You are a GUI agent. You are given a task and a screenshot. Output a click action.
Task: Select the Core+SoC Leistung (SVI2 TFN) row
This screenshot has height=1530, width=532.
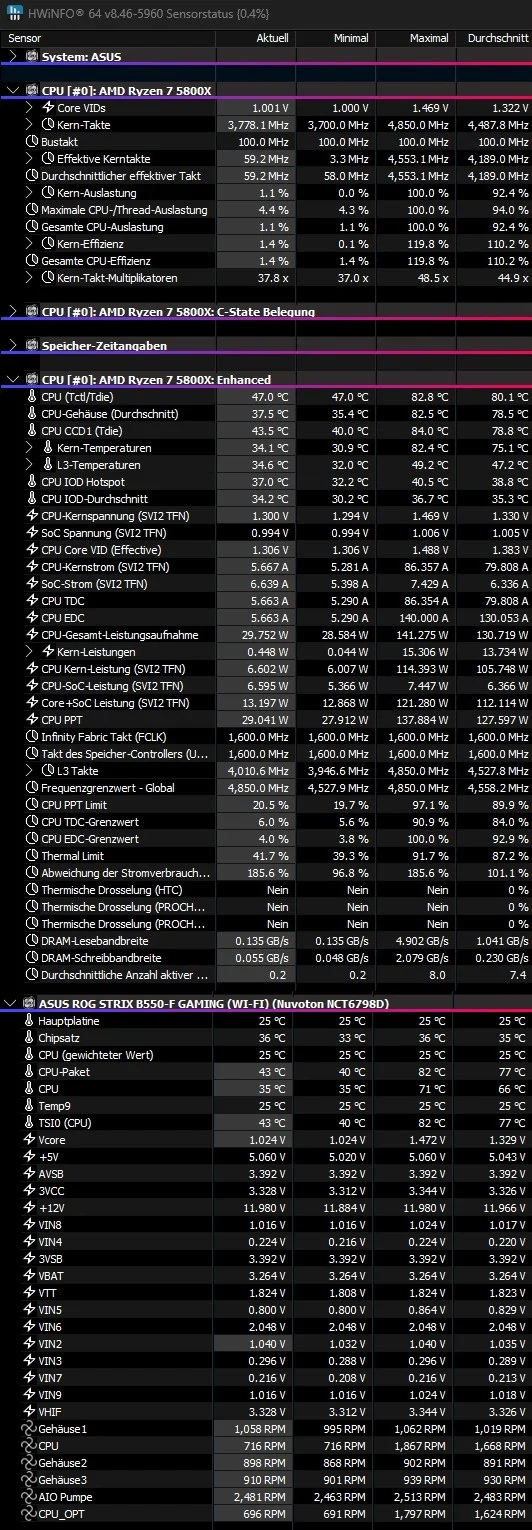pos(266,703)
